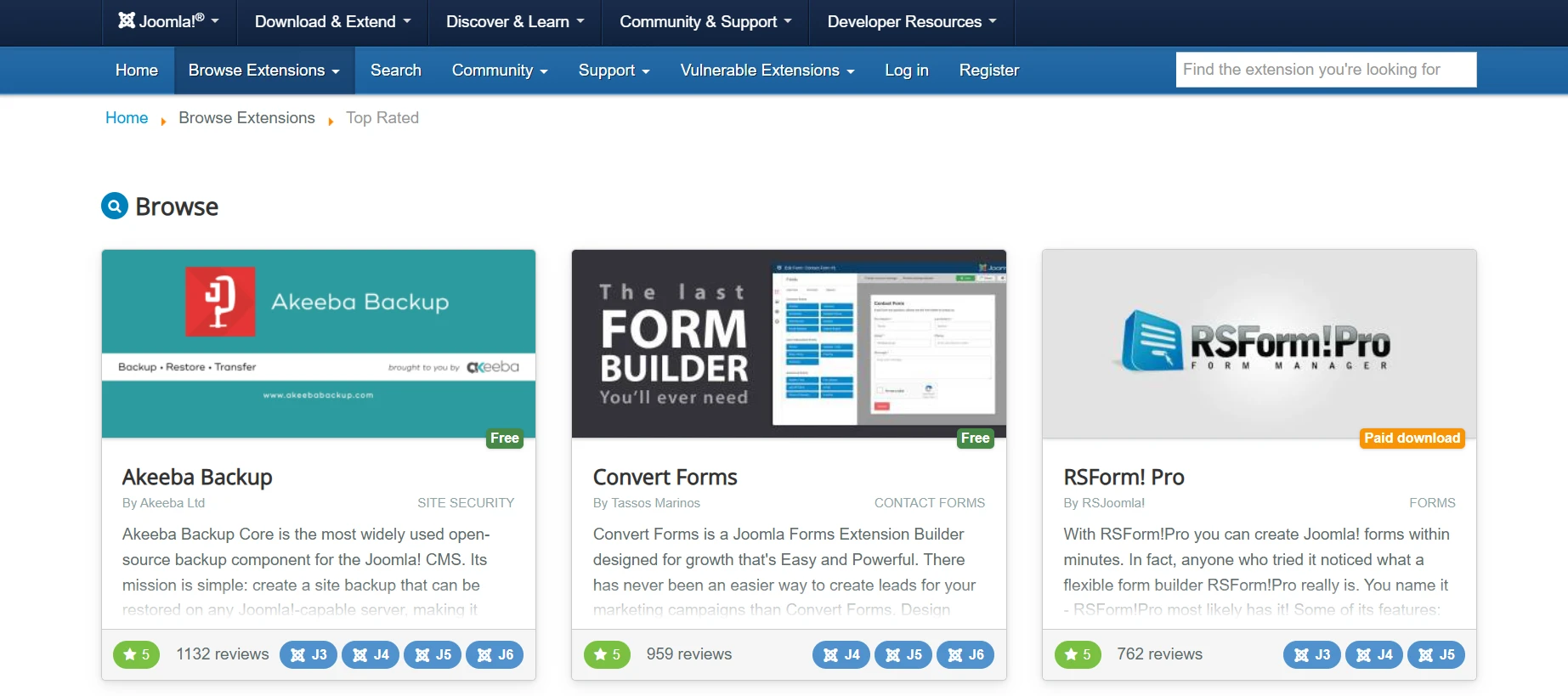Screen dimensions: 1568x696
Task: Open the Joomla! logo menu
Action: [x=168, y=21]
